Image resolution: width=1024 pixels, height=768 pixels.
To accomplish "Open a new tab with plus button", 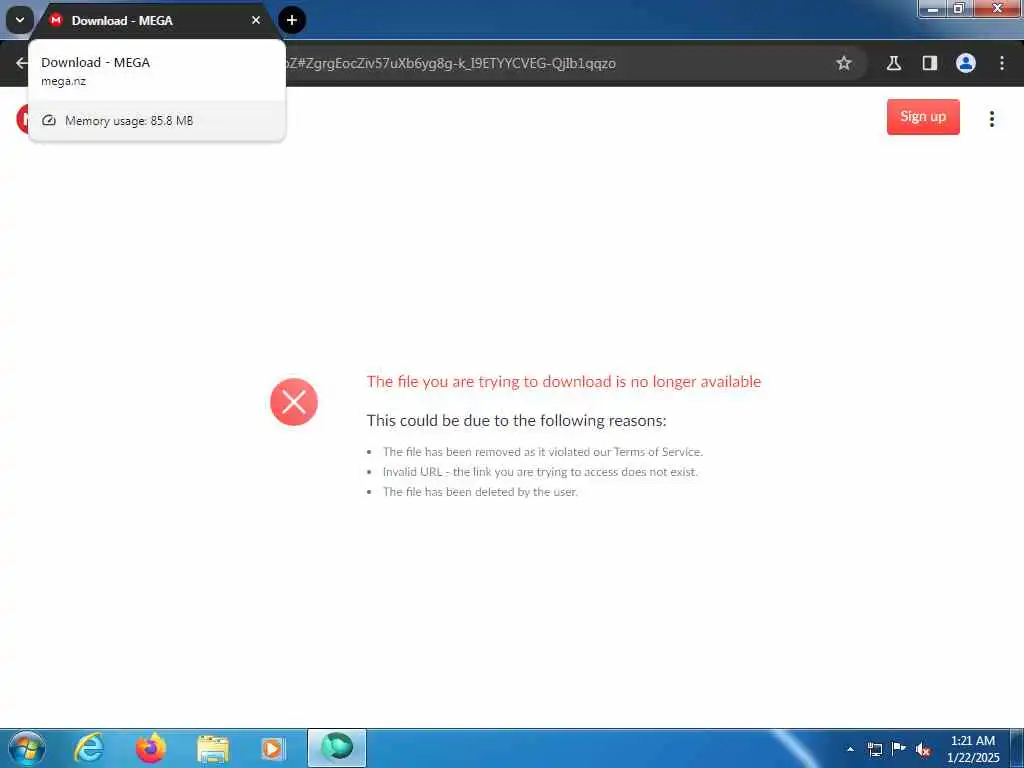I will coord(292,20).
